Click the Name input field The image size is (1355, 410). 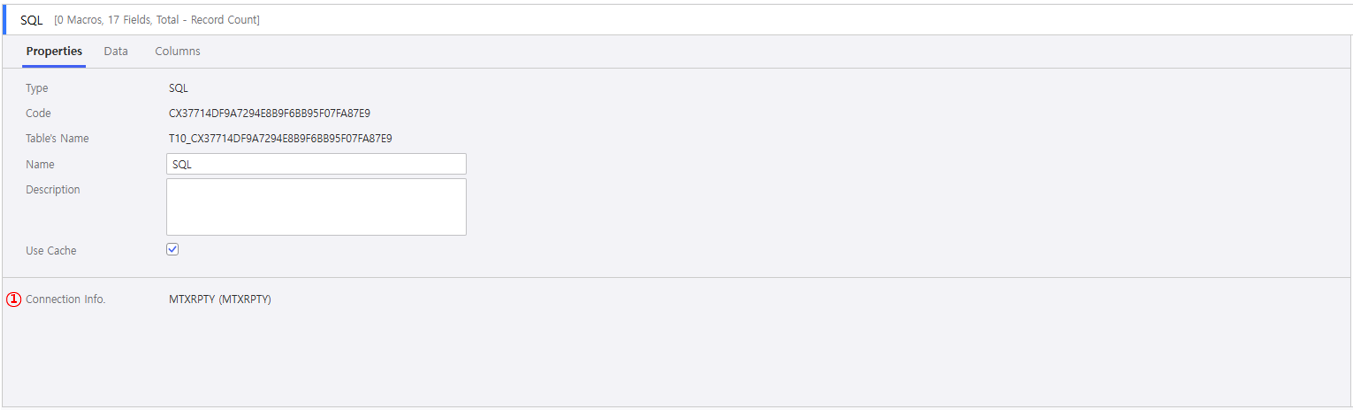click(x=316, y=164)
